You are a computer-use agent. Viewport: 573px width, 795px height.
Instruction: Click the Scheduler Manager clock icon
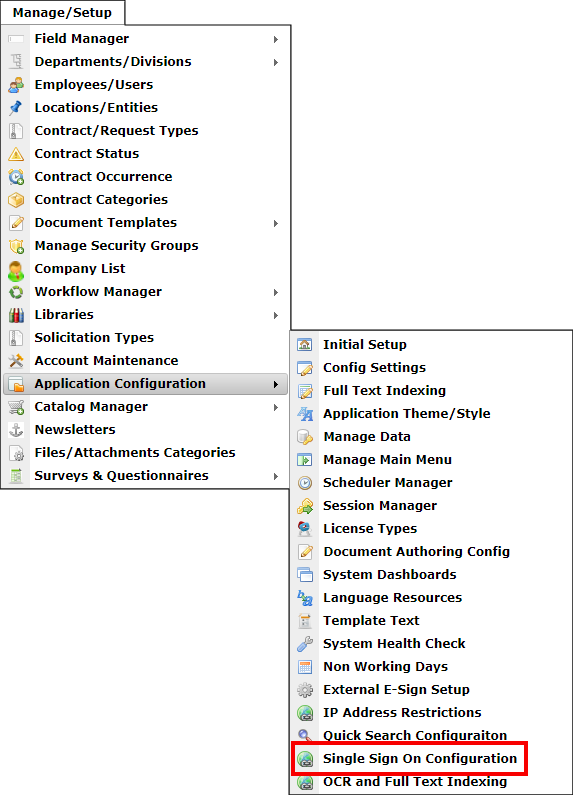coord(305,483)
